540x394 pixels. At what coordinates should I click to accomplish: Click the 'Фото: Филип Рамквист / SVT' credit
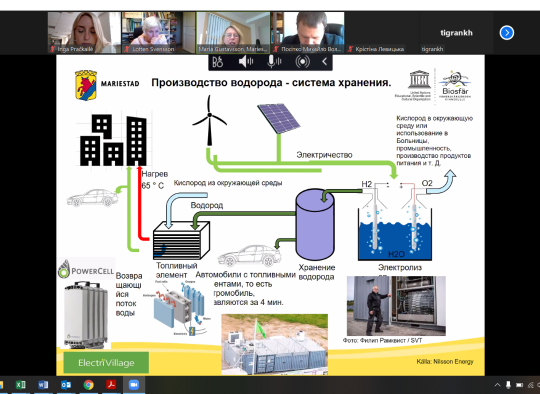coord(382,340)
